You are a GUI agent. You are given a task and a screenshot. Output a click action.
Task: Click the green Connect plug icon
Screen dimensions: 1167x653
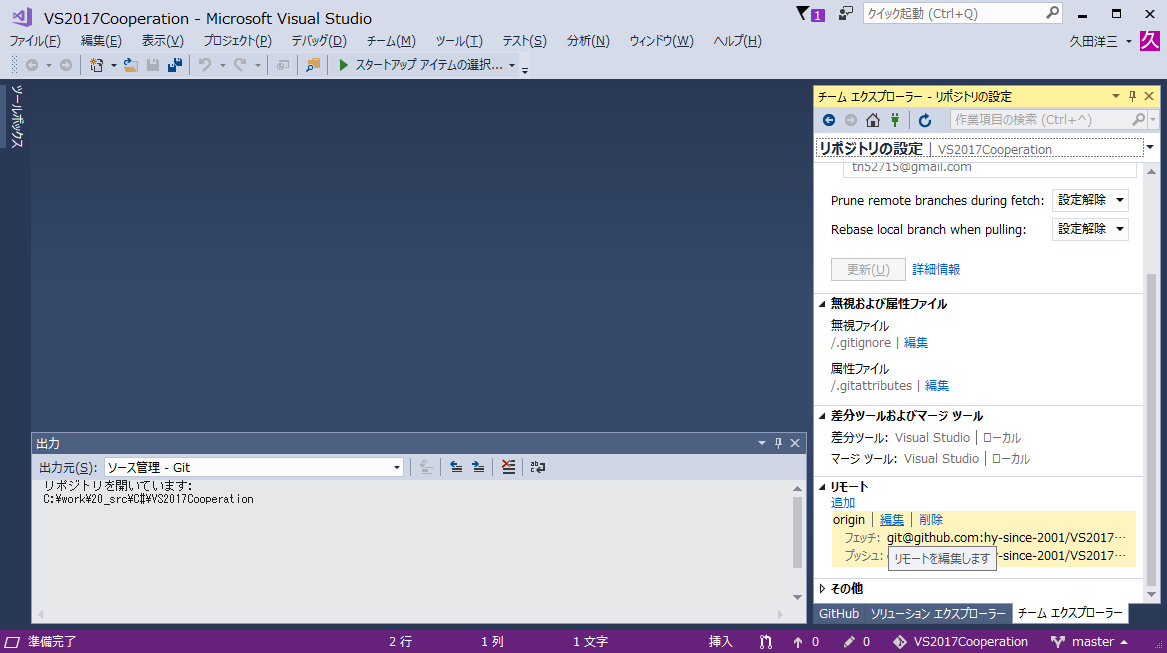pyautogui.click(x=894, y=119)
